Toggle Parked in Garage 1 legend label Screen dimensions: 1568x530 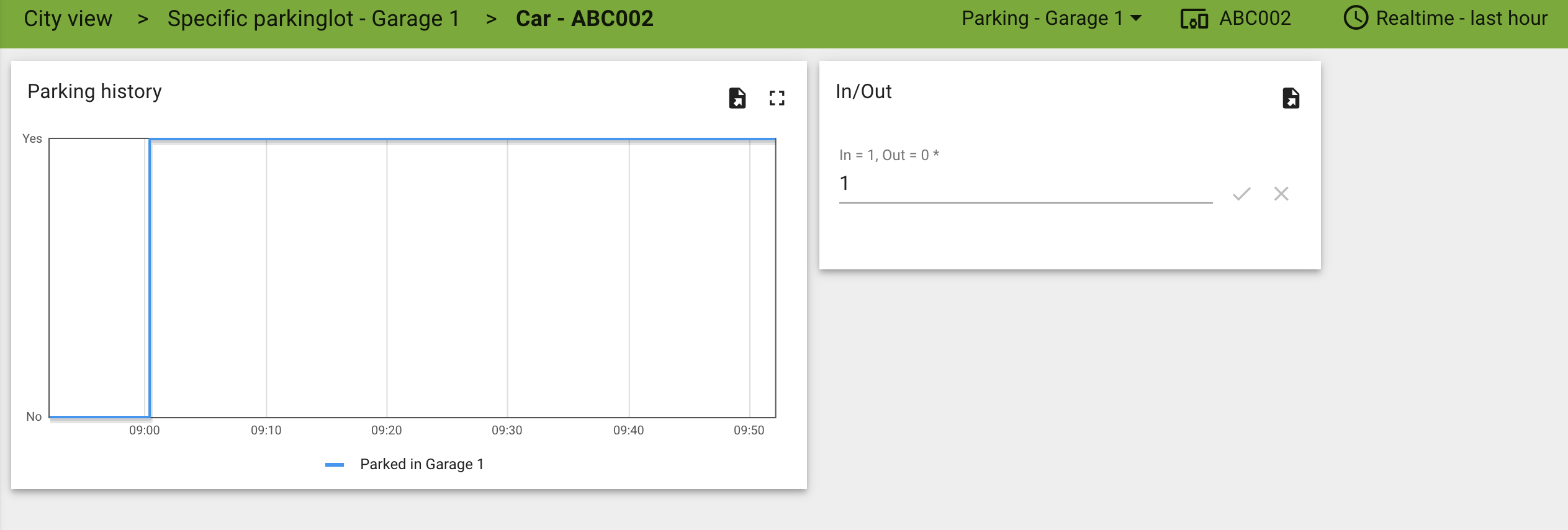[422, 464]
